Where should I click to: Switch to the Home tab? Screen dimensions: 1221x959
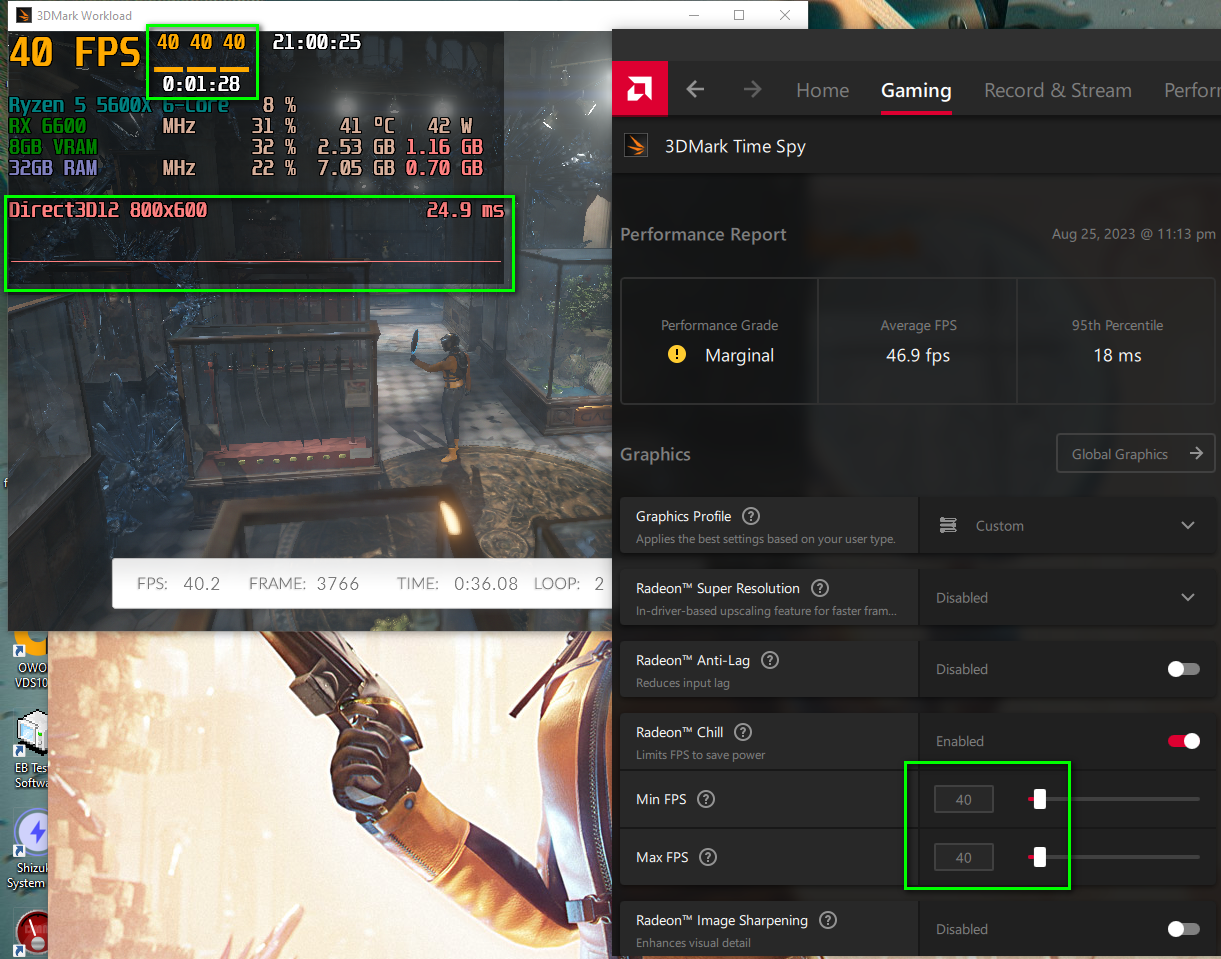pyautogui.click(x=822, y=90)
